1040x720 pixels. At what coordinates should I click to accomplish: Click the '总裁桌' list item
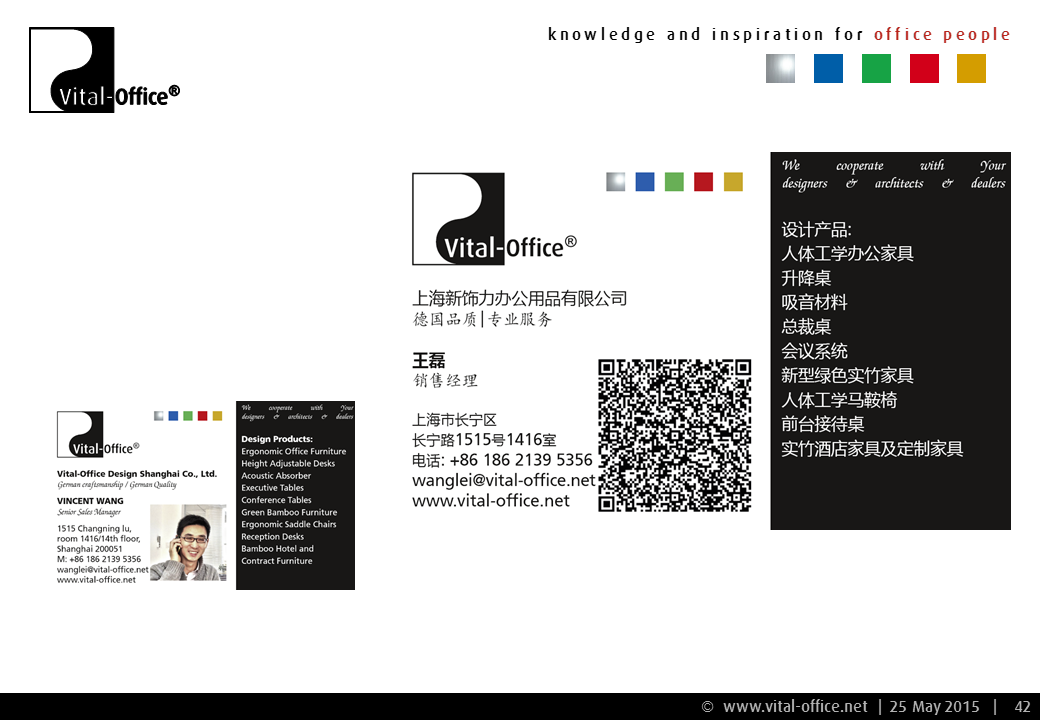pyautogui.click(x=806, y=327)
